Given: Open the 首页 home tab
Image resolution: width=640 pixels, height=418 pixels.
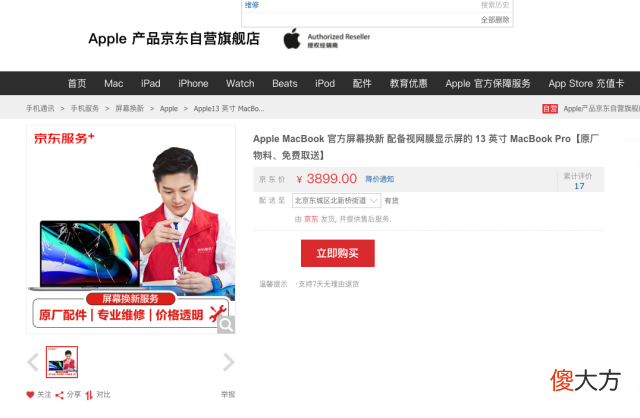Looking at the screenshot, I should (x=77, y=84).
